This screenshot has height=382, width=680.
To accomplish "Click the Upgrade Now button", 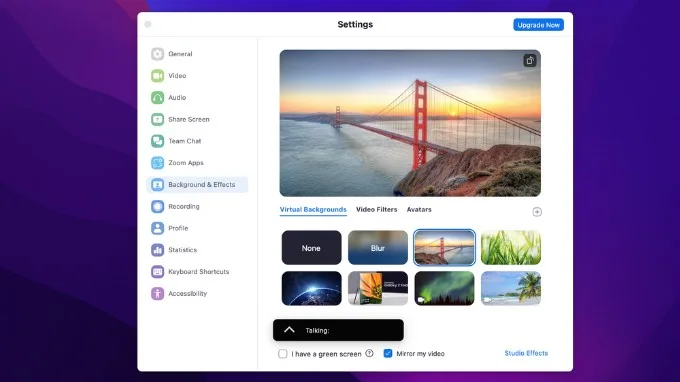I will tap(538, 25).
